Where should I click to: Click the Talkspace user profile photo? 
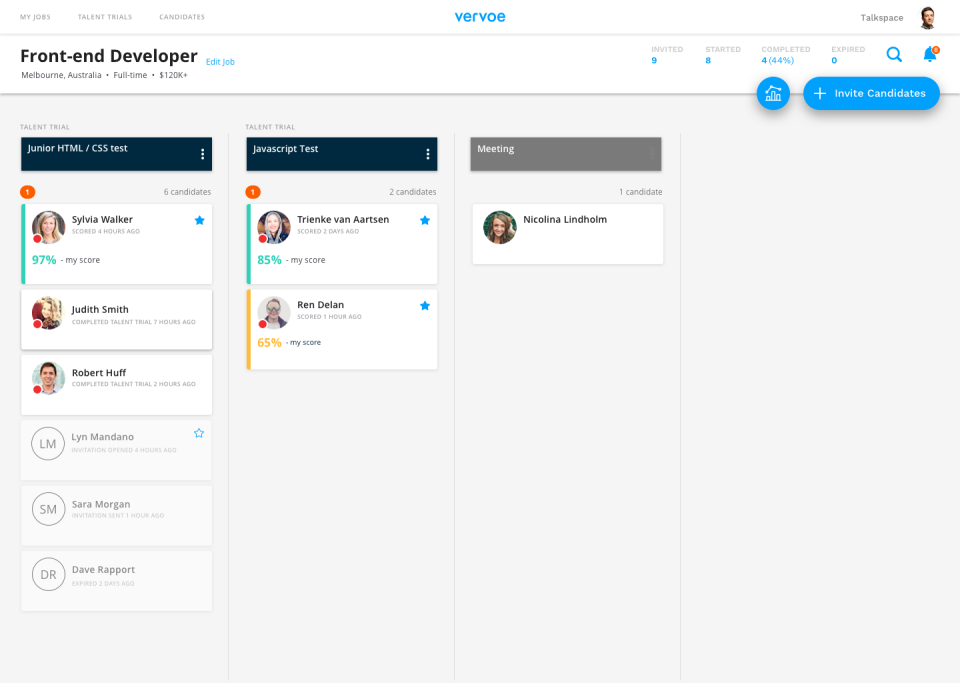click(x=928, y=18)
